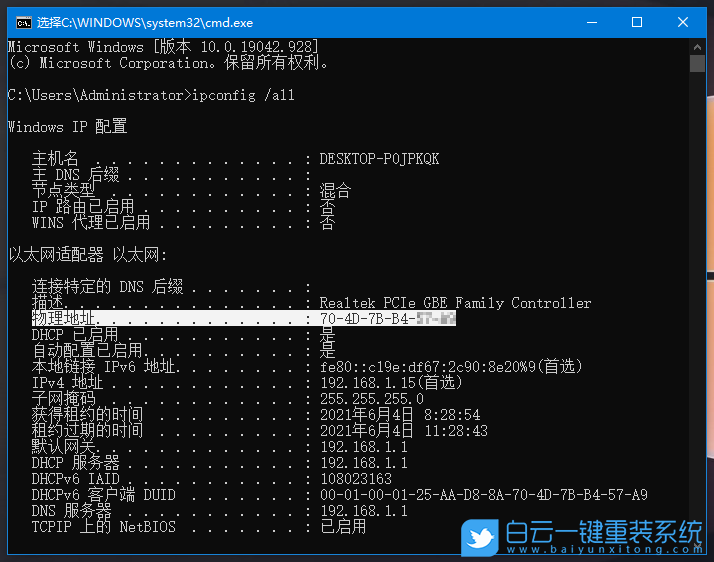The width and height of the screenshot is (714, 562).
Task: Click the DHCPv6 IAID value 108023163
Action: 356,479
